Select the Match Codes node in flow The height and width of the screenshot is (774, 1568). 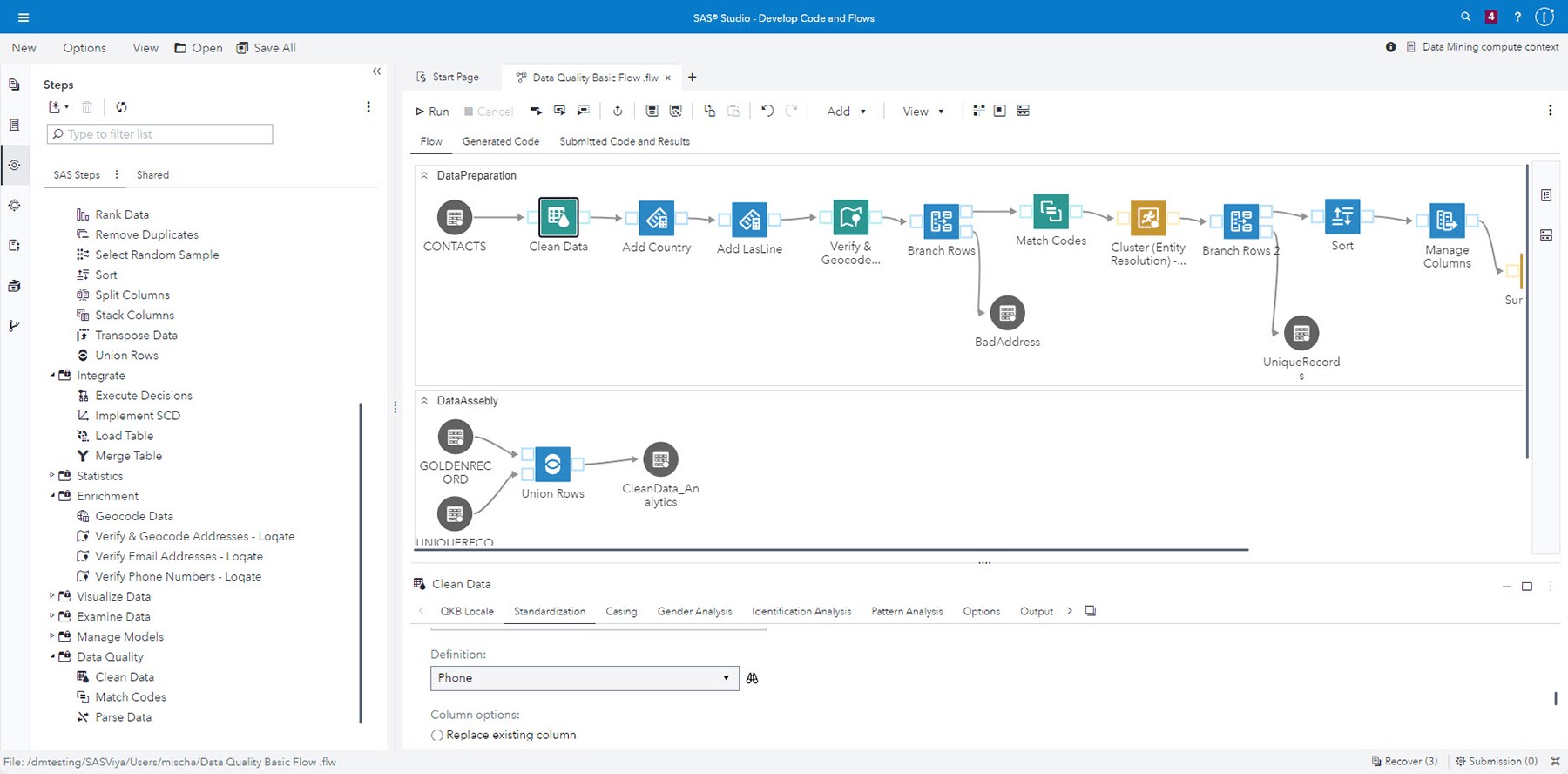1051,212
